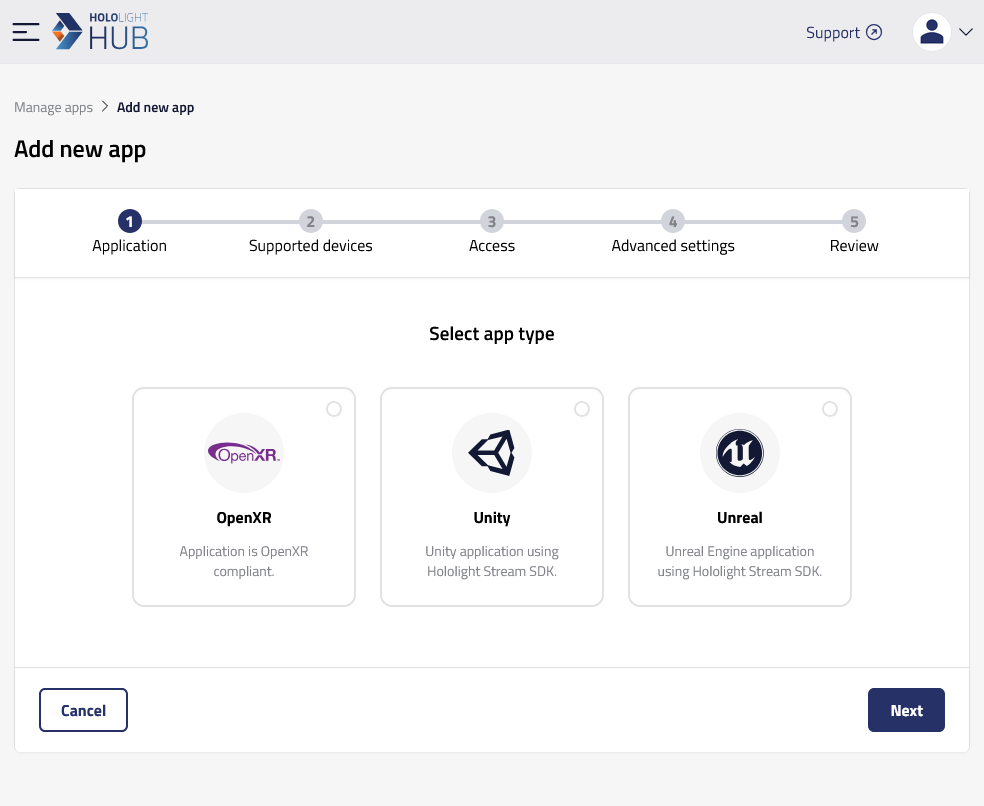Screen dimensions: 984x806
Task: Click step 1 Application circle
Action: (x=130, y=221)
